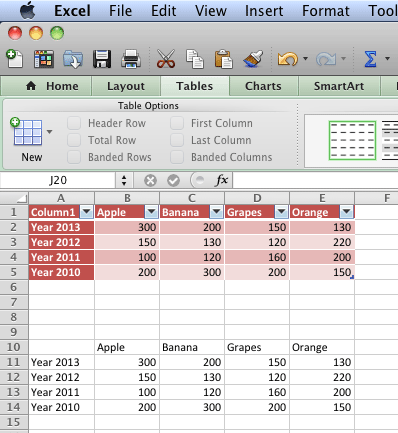Switch to the Charts ribbon tab
This screenshot has width=398, height=433.
coord(263,86)
